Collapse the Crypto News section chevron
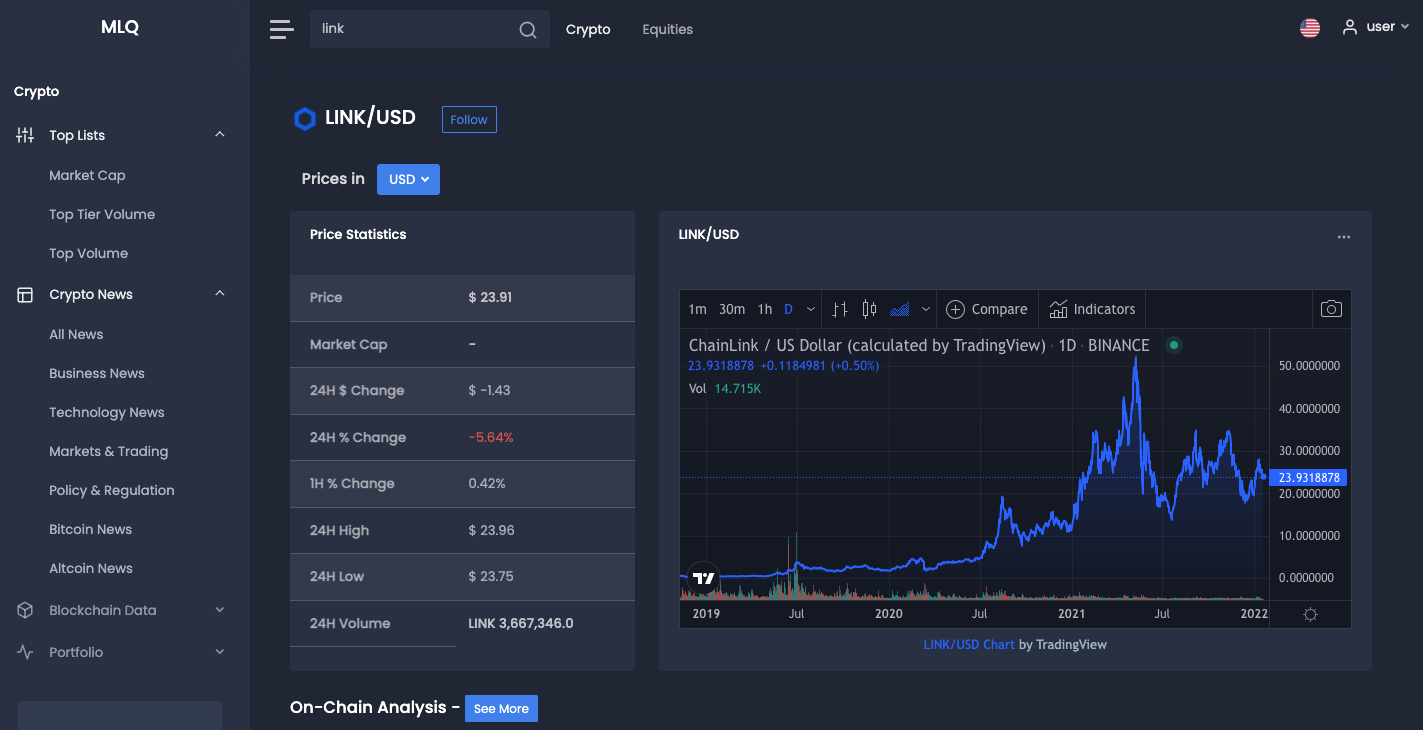 pyautogui.click(x=220, y=294)
